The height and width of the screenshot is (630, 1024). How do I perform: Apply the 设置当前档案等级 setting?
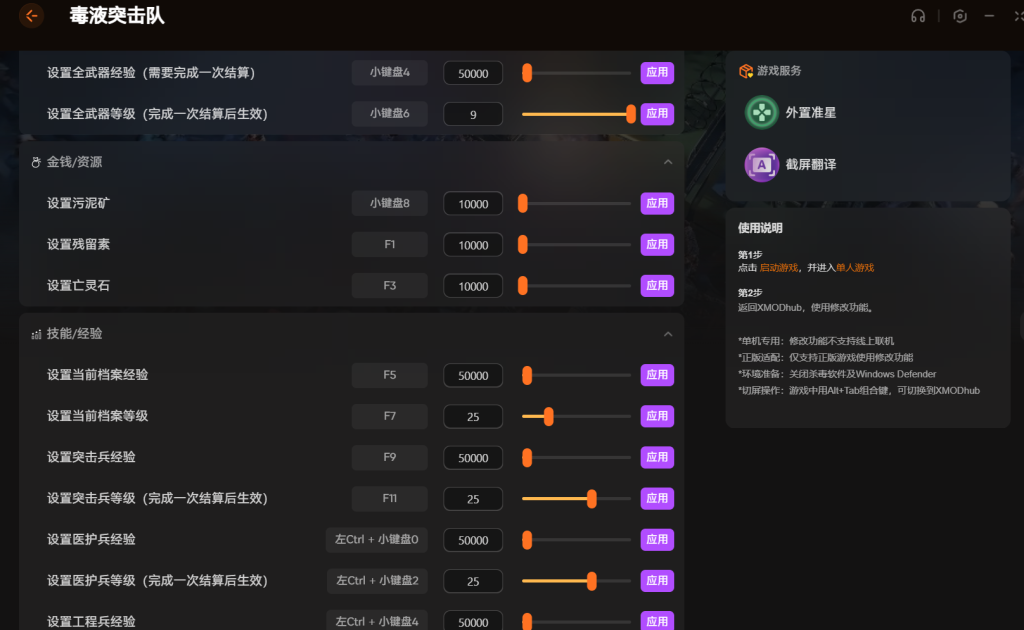657,416
